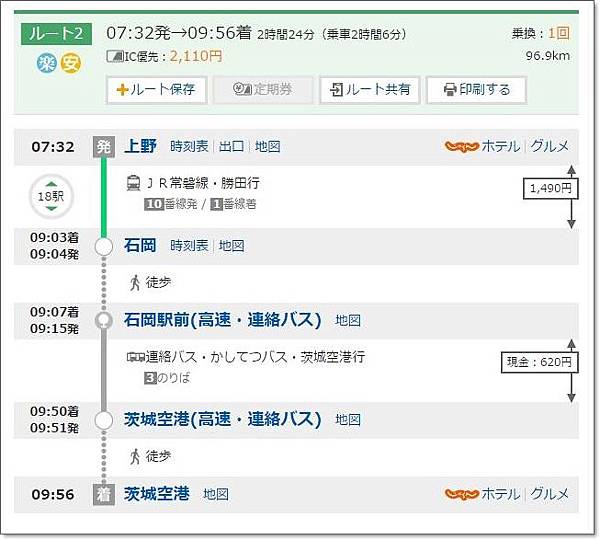Open 地図 for 茨城空港 bus stop
The height and width of the screenshot is (540, 600).
coord(347,420)
